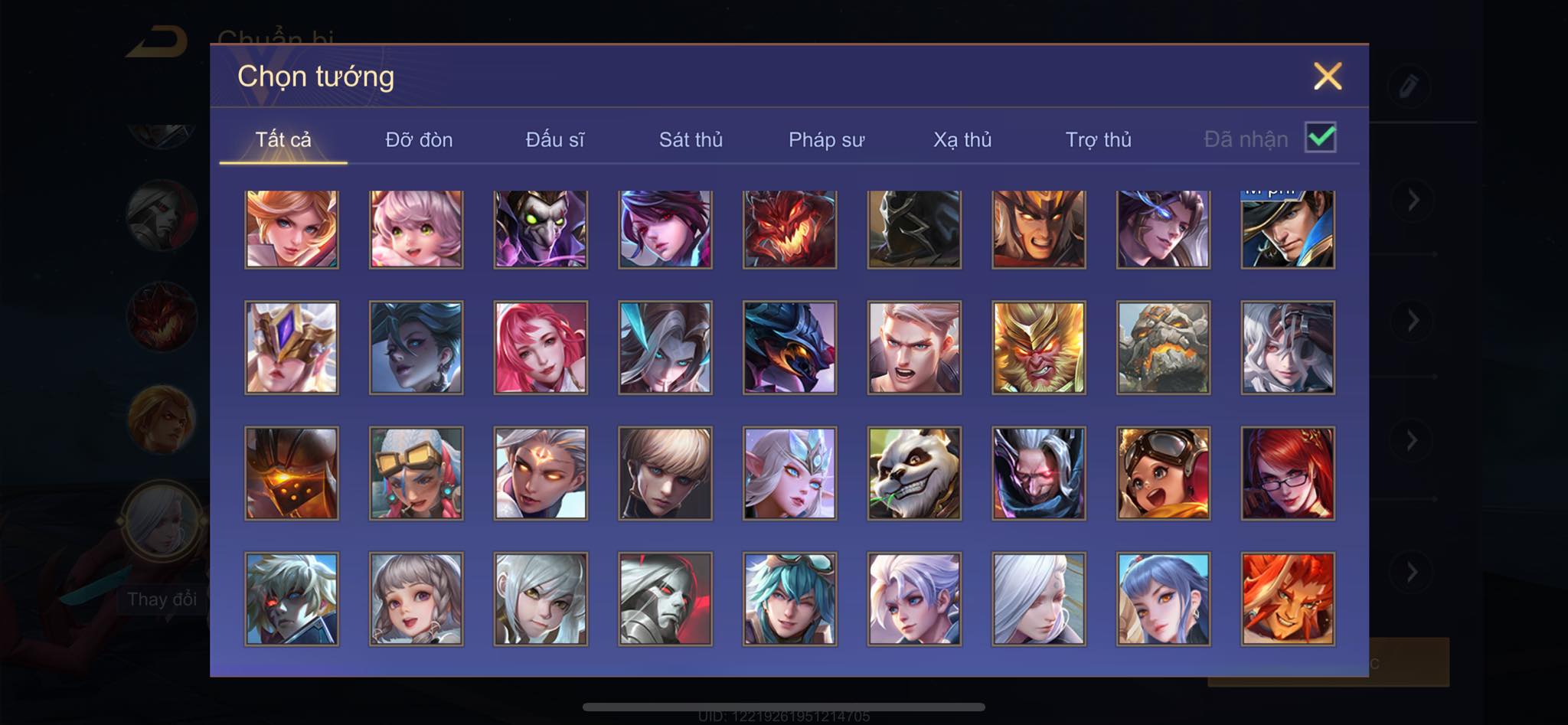Go back using the arrow icon
The image size is (1568, 725).
click(158, 41)
